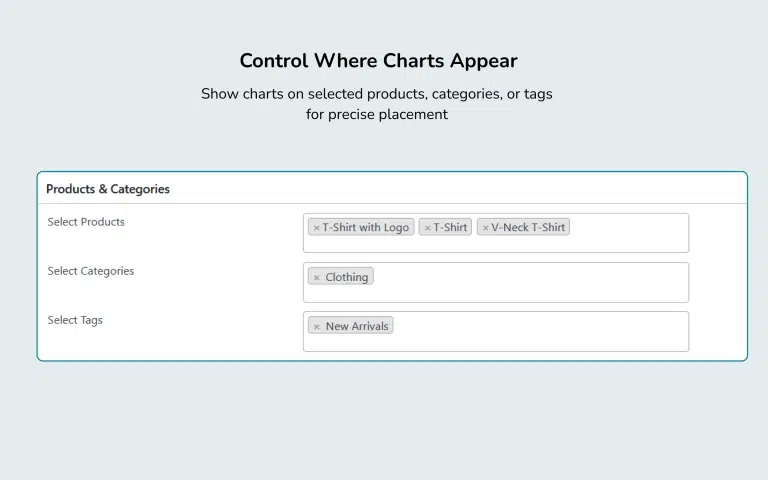Click the New Arrivals chip label
Viewport: 768px width, 480px height.
click(357, 327)
